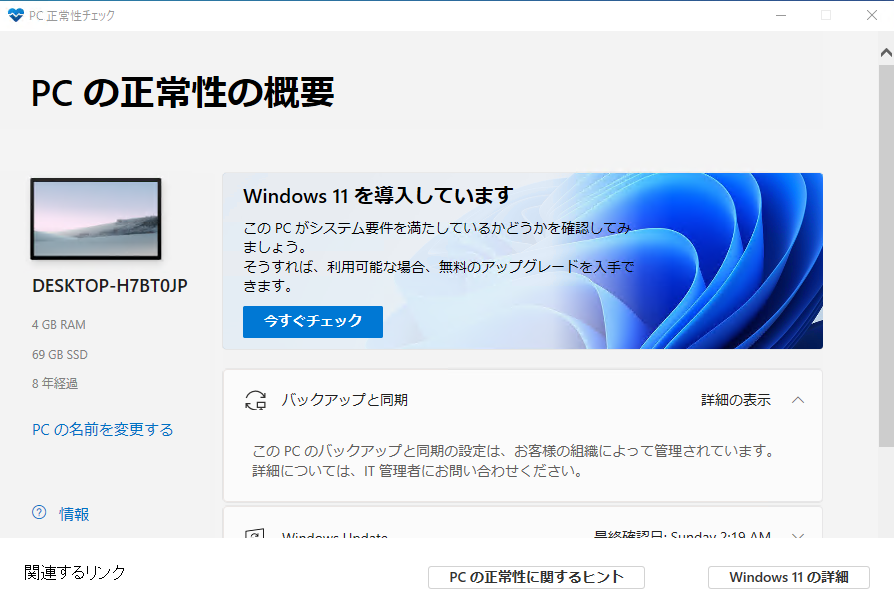Click the question mark info icon
Viewport: 894px width, 604px height.
click(39, 512)
